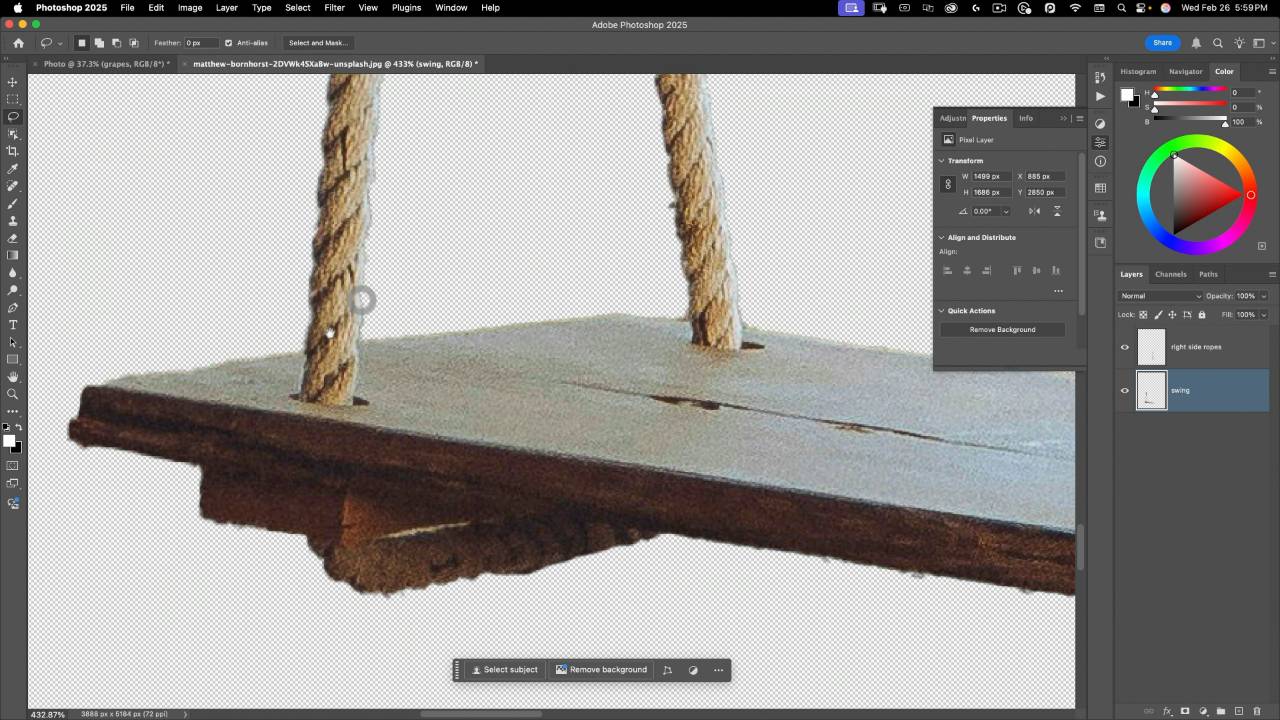Viewport: 1280px width, 720px height.
Task: Open the layer Opacity dropdown arrow
Action: click(1263, 296)
